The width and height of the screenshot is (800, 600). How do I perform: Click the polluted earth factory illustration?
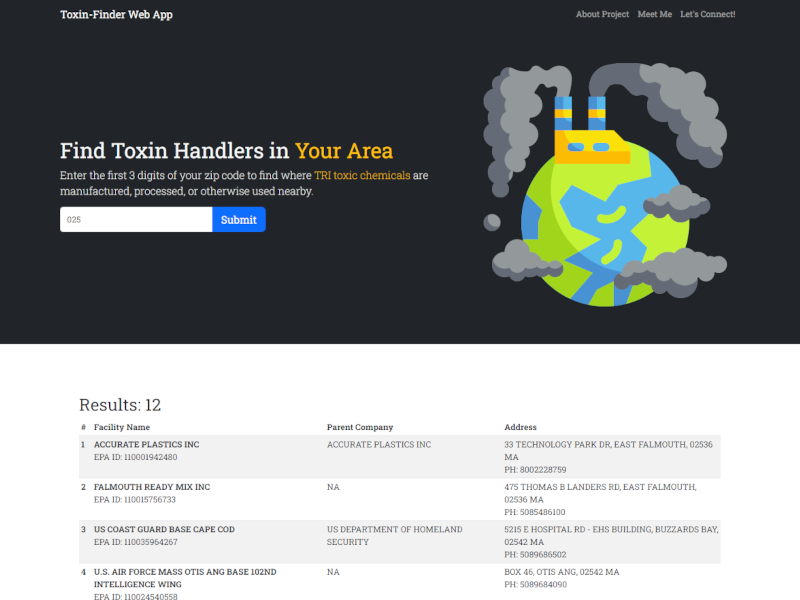click(603, 185)
